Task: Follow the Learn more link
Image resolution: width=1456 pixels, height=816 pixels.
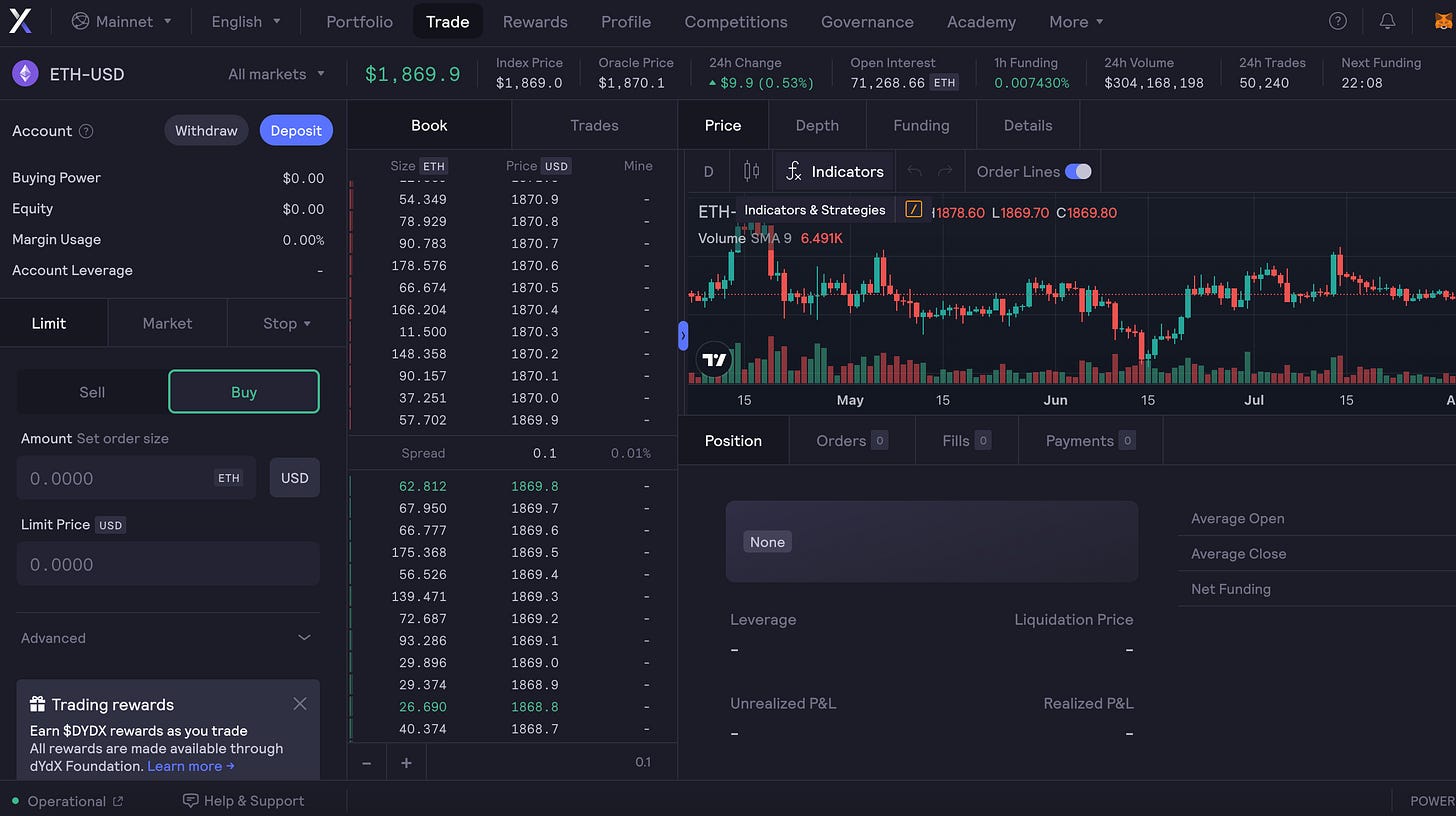Action: coord(191,766)
